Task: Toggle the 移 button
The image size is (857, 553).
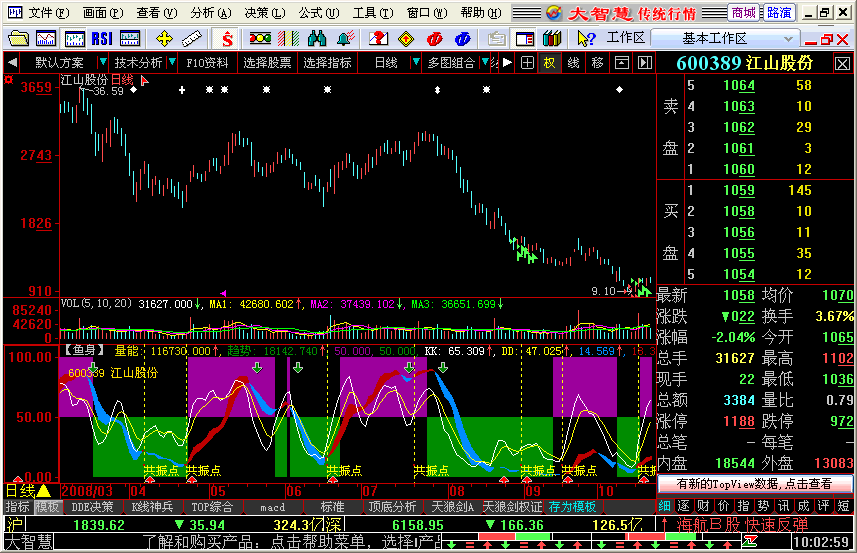Action: point(597,63)
